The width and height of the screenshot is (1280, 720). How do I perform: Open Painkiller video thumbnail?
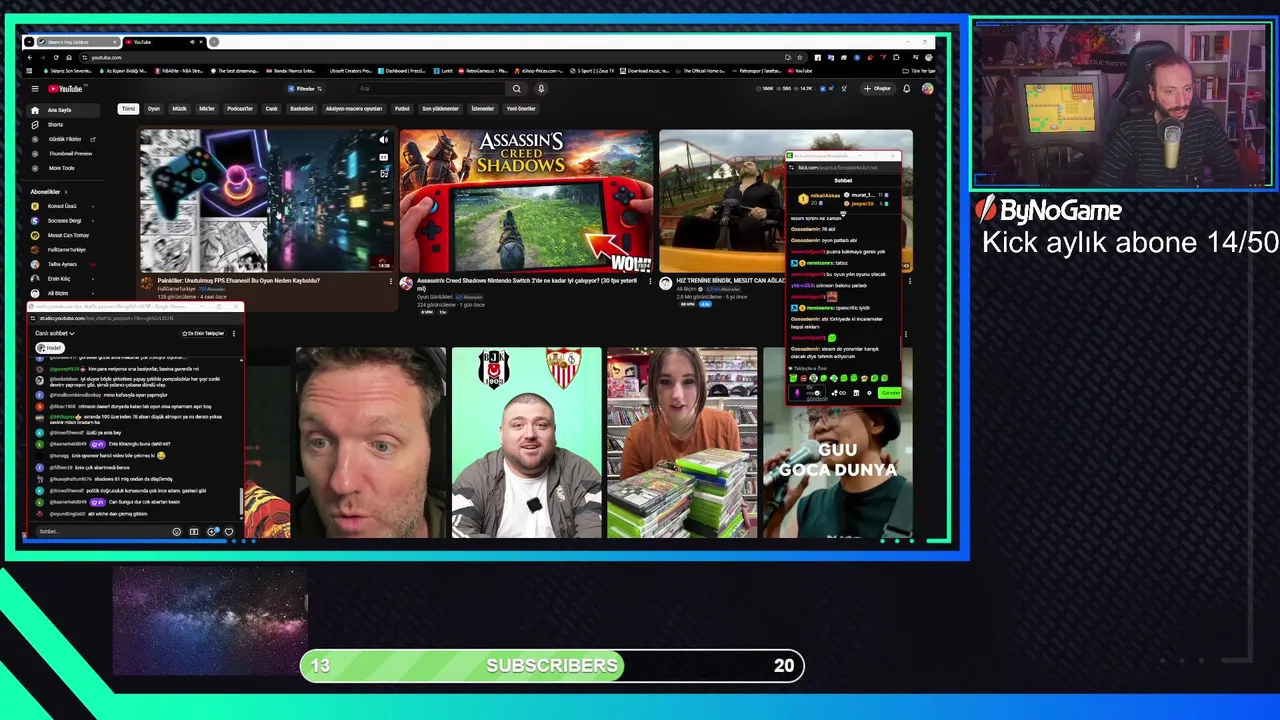pyautogui.click(x=268, y=200)
